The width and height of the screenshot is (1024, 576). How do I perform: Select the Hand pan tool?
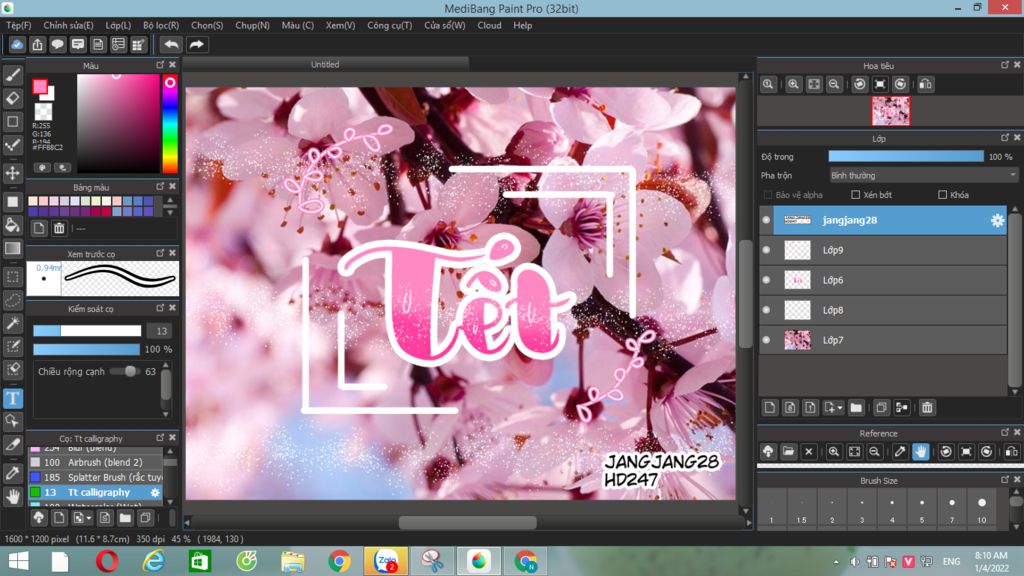tap(12, 496)
